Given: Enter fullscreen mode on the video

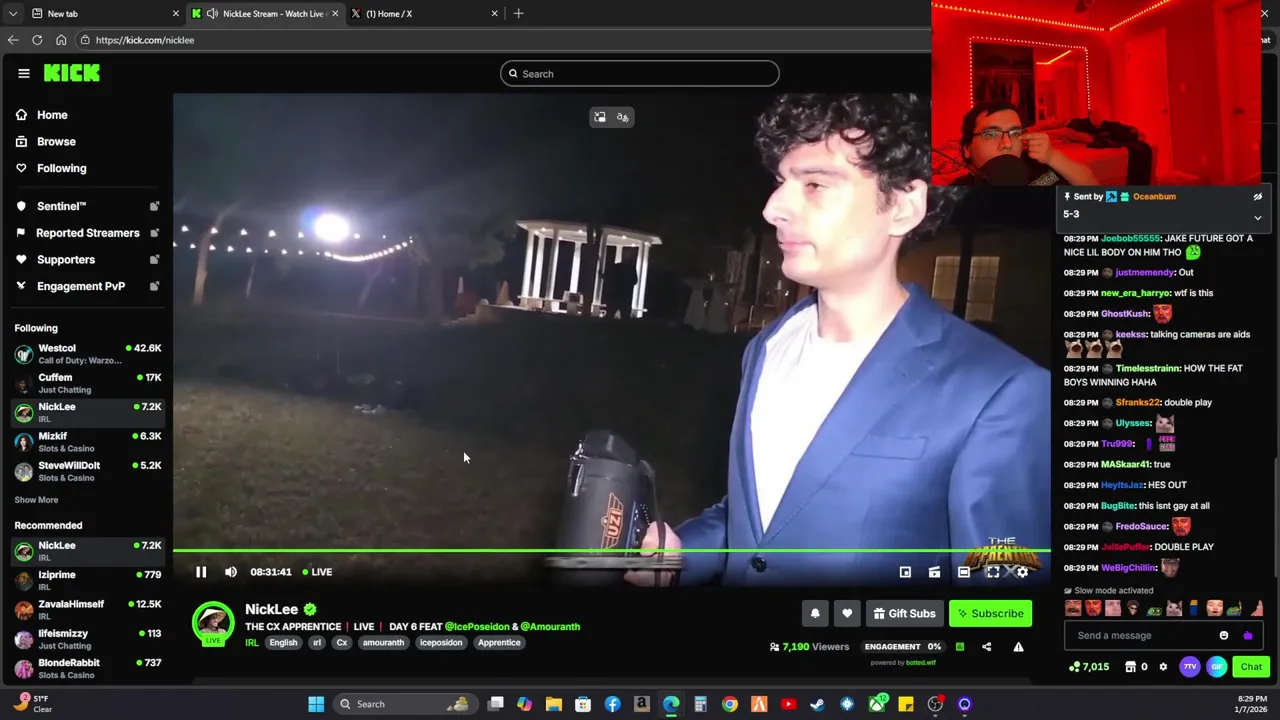Looking at the screenshot, I should pyautogui.click(x=993, y=572).
